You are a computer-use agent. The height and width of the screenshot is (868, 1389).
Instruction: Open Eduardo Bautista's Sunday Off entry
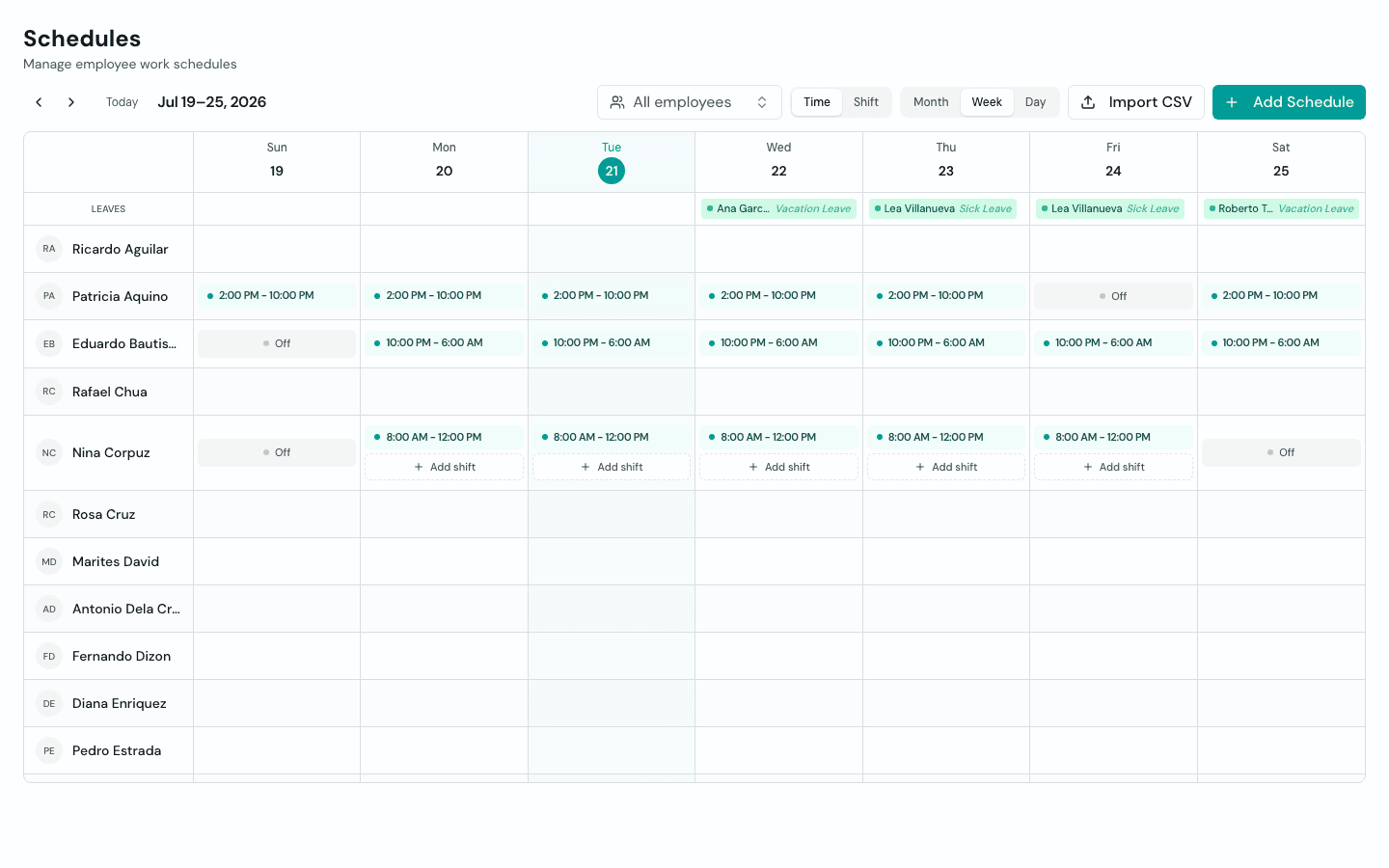click(x=277, y=343)
